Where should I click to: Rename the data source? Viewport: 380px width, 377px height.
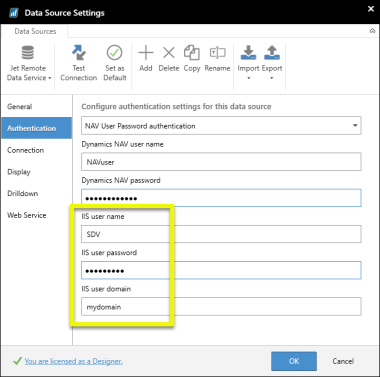[217, 59]
